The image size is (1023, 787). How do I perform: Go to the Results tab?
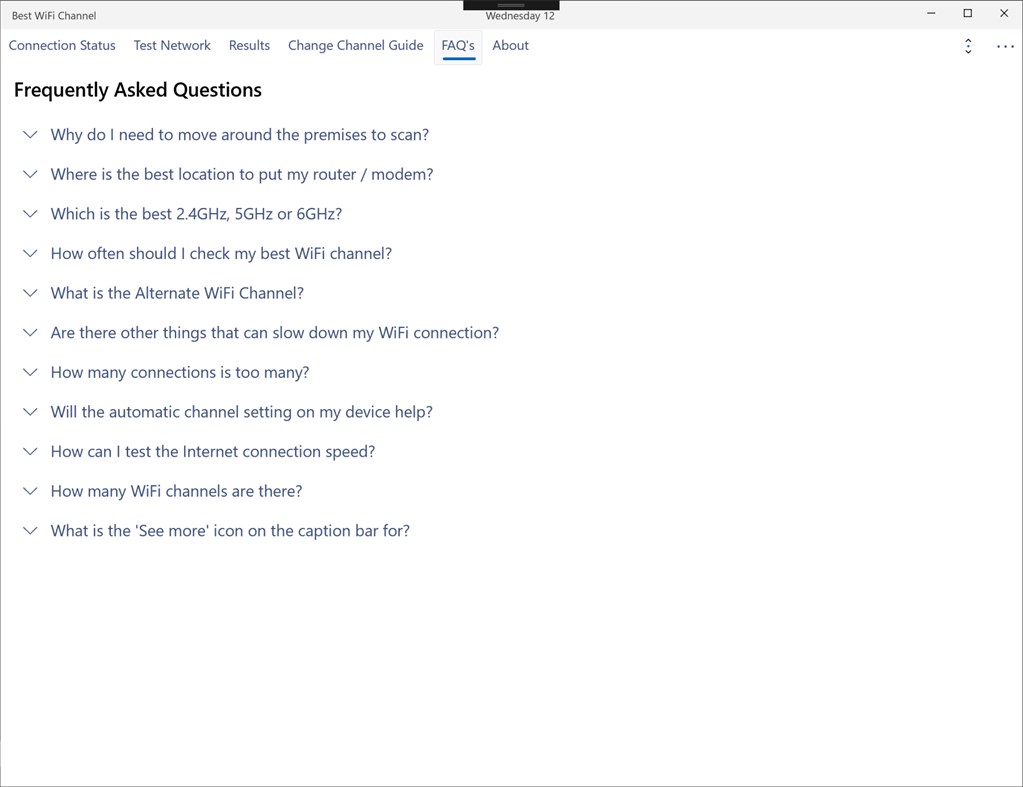coord(249,46)
